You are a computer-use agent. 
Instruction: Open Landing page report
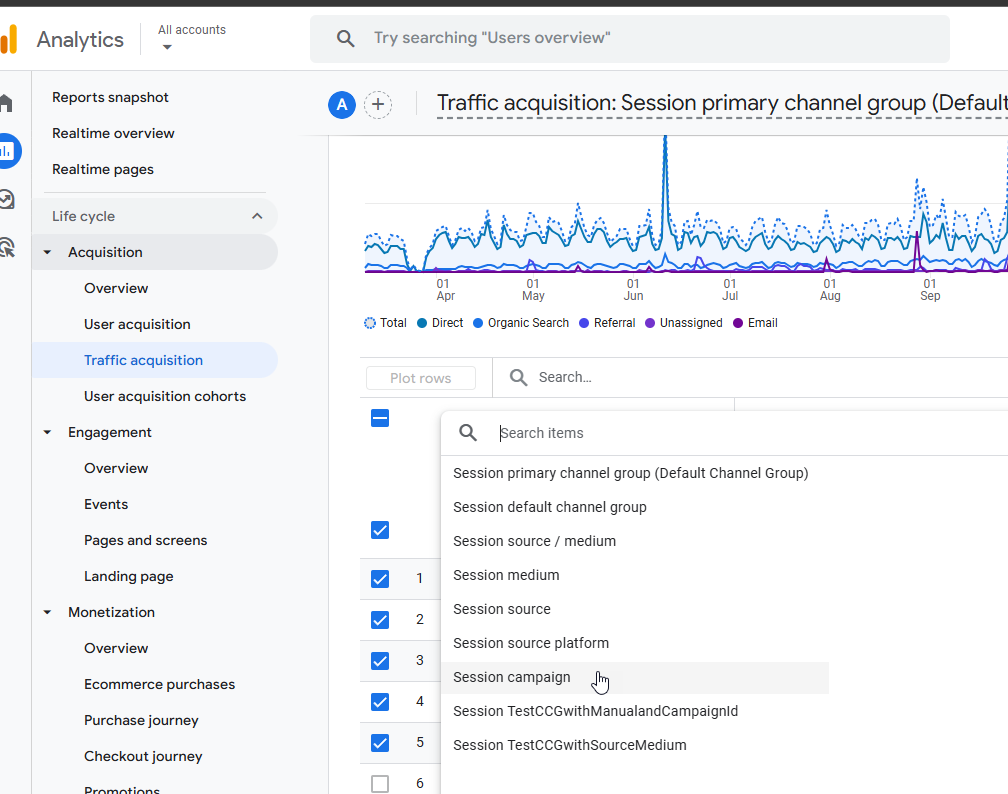[x=129, y=576]
